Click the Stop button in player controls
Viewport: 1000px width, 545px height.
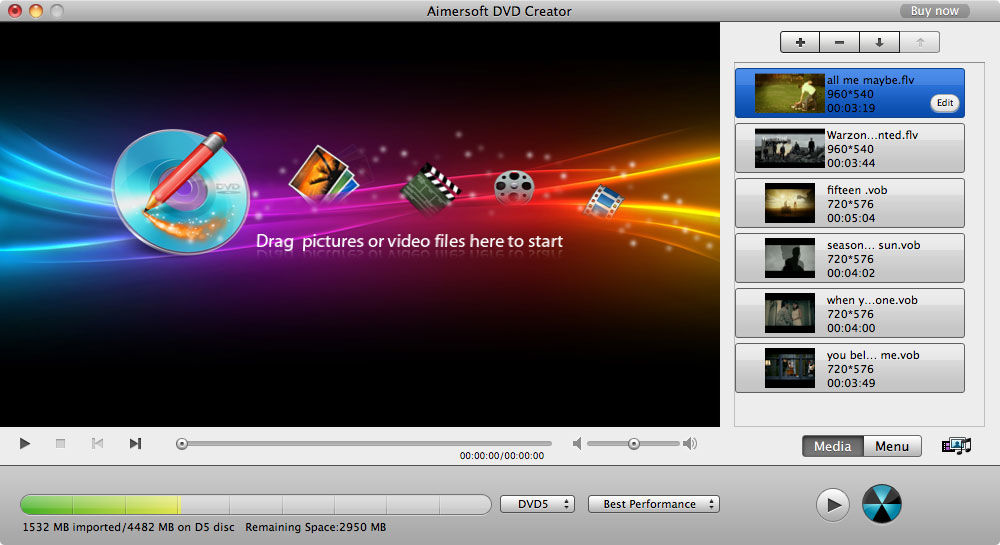61,443
